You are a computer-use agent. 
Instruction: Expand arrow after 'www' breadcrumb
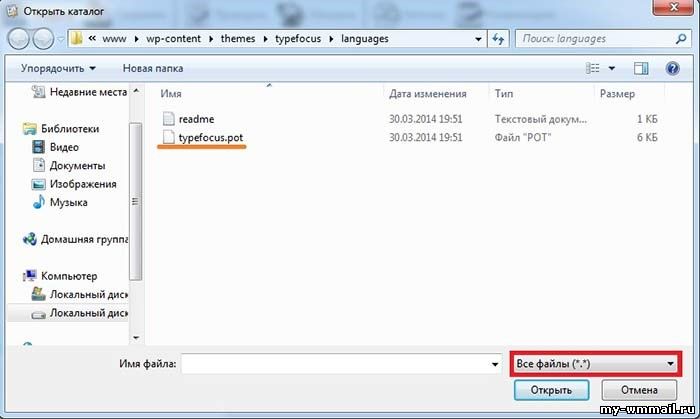[x=136, y=39]
